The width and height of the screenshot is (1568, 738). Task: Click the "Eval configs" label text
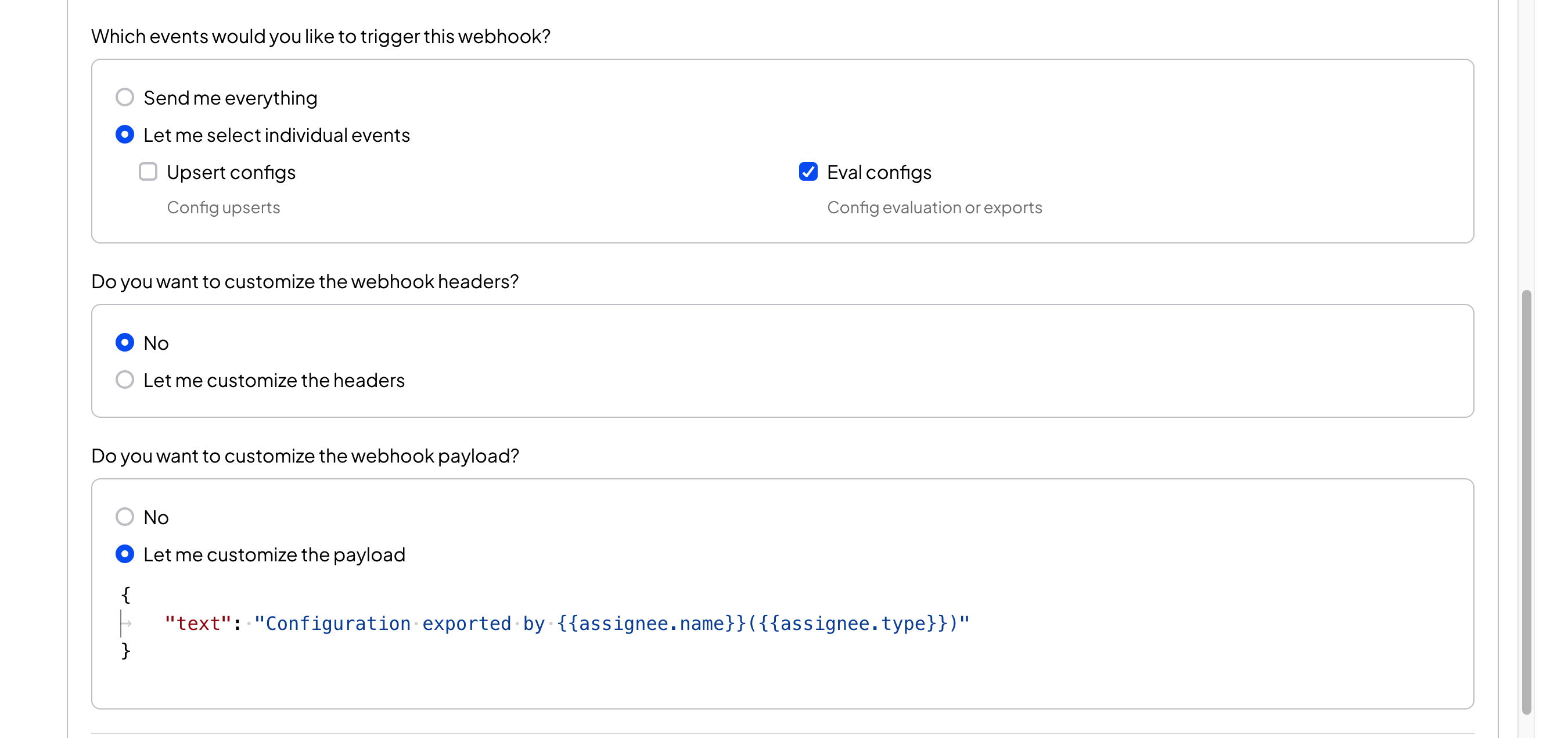click(879, 173)
